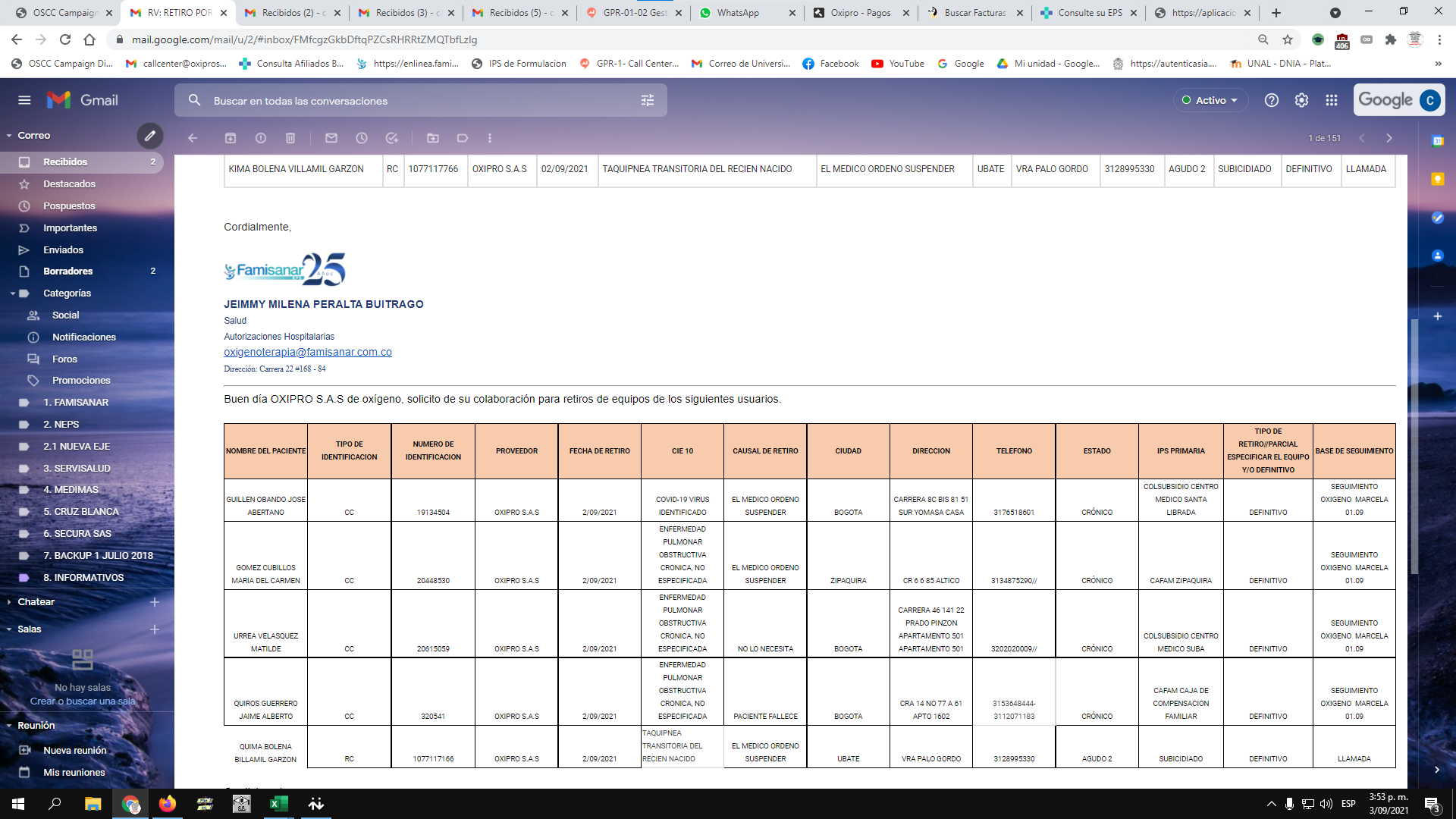This screenshot has height=819, width=1456.
Task: Focus the Gmail search conversations field
Action: click(x=421, y=101)
